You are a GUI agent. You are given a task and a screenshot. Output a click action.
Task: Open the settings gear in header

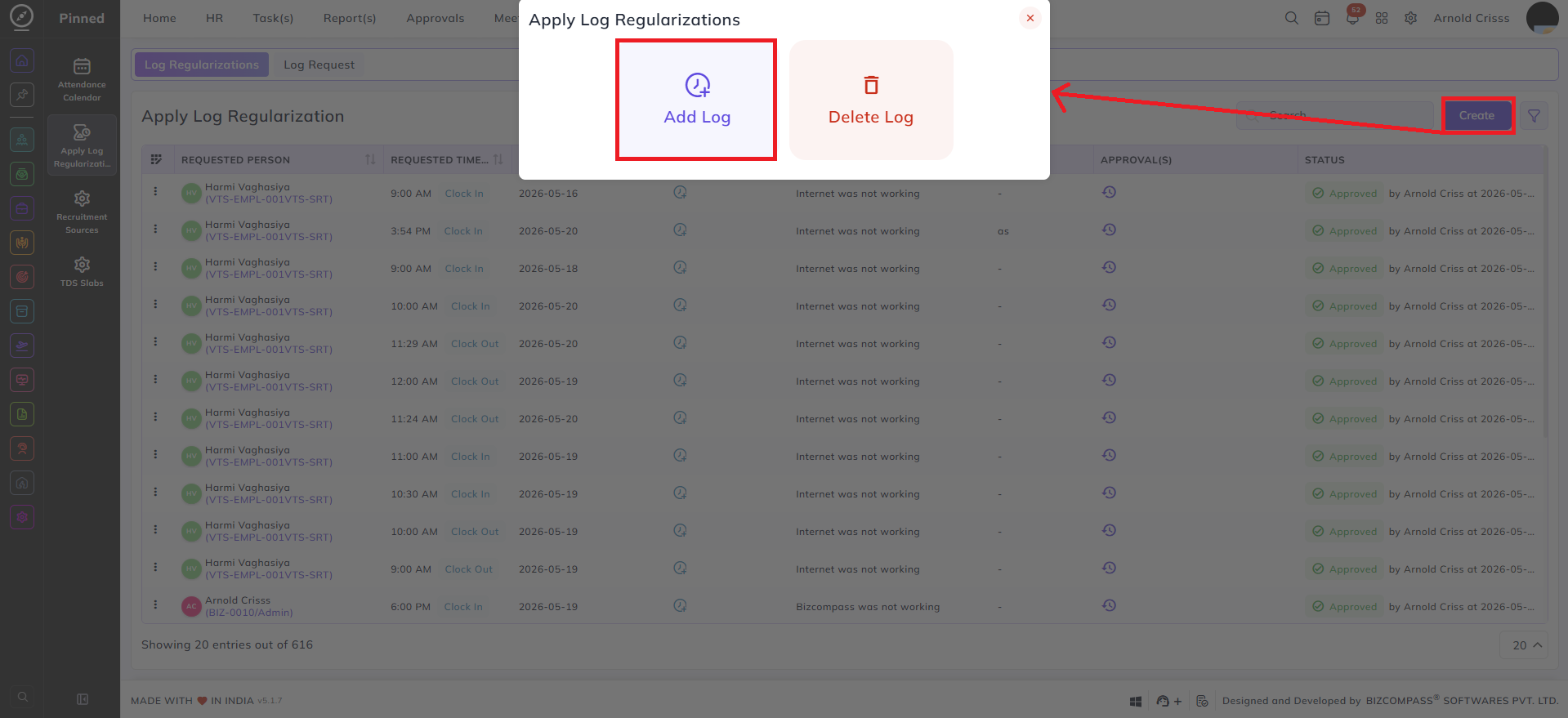tap(1410, 18)
